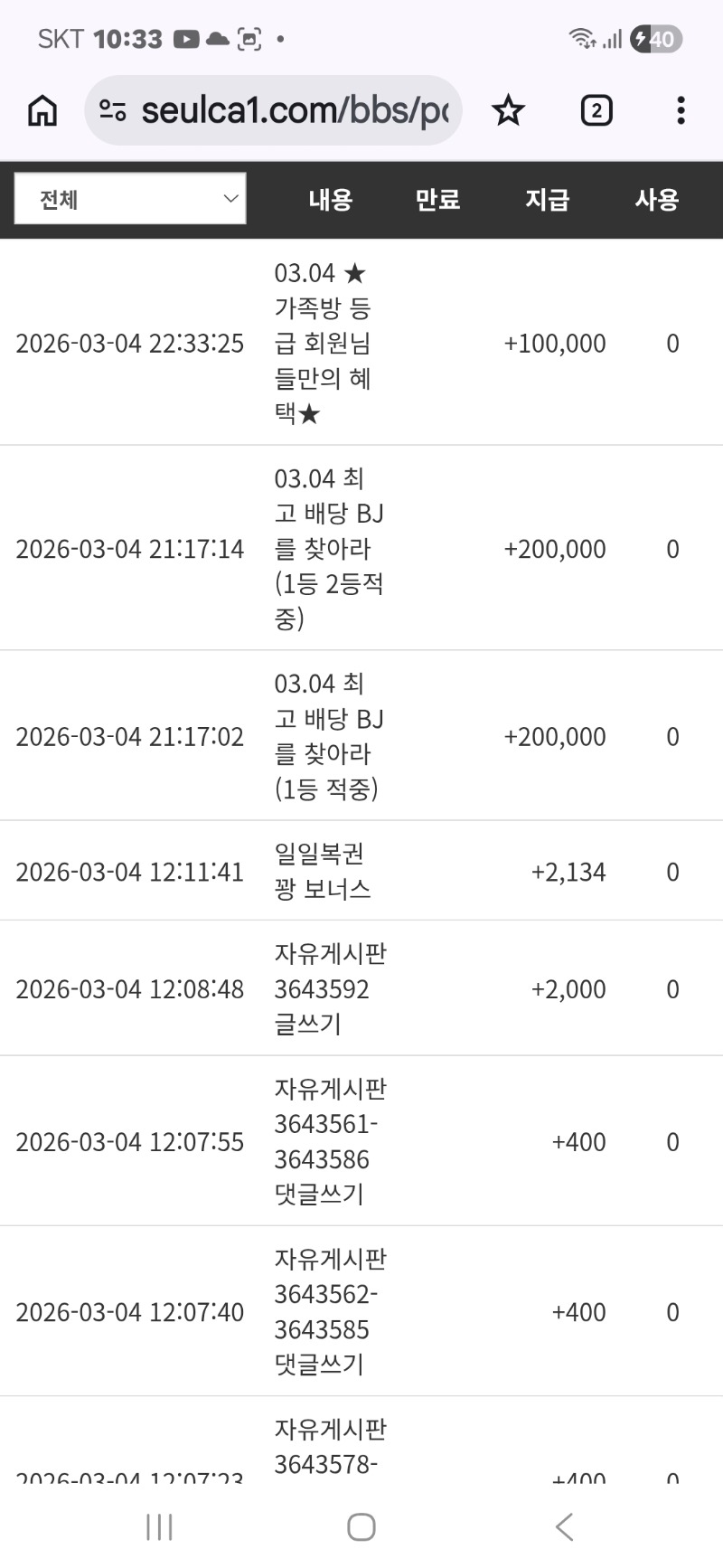
Task: Open recent apps from navigation bar
Action: pos(159,1527)
